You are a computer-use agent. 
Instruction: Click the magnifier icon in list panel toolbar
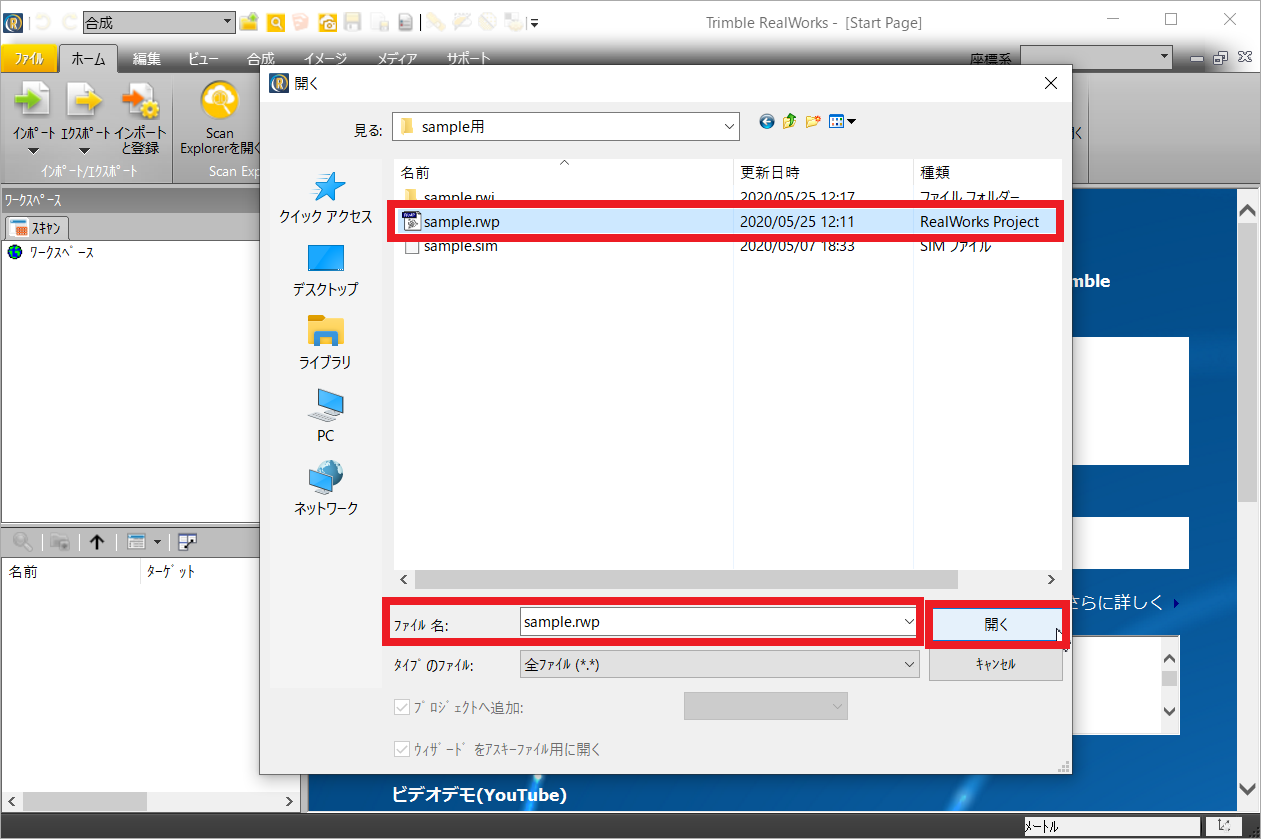pyautogui.click(x=23, y=542)
